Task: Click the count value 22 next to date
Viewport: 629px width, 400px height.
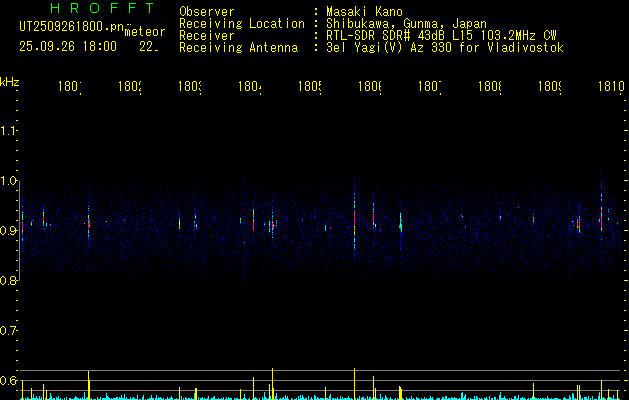Action: coord(149,47)
